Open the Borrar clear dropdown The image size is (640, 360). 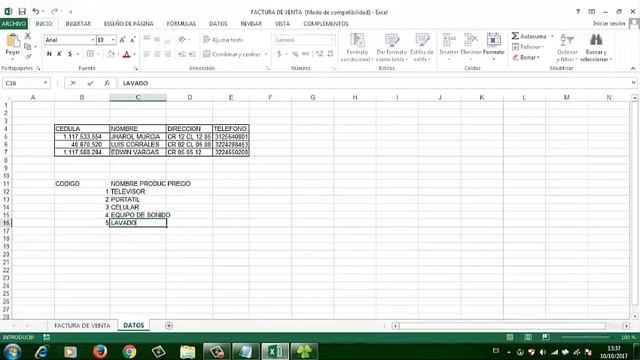[x=526, y=58]
